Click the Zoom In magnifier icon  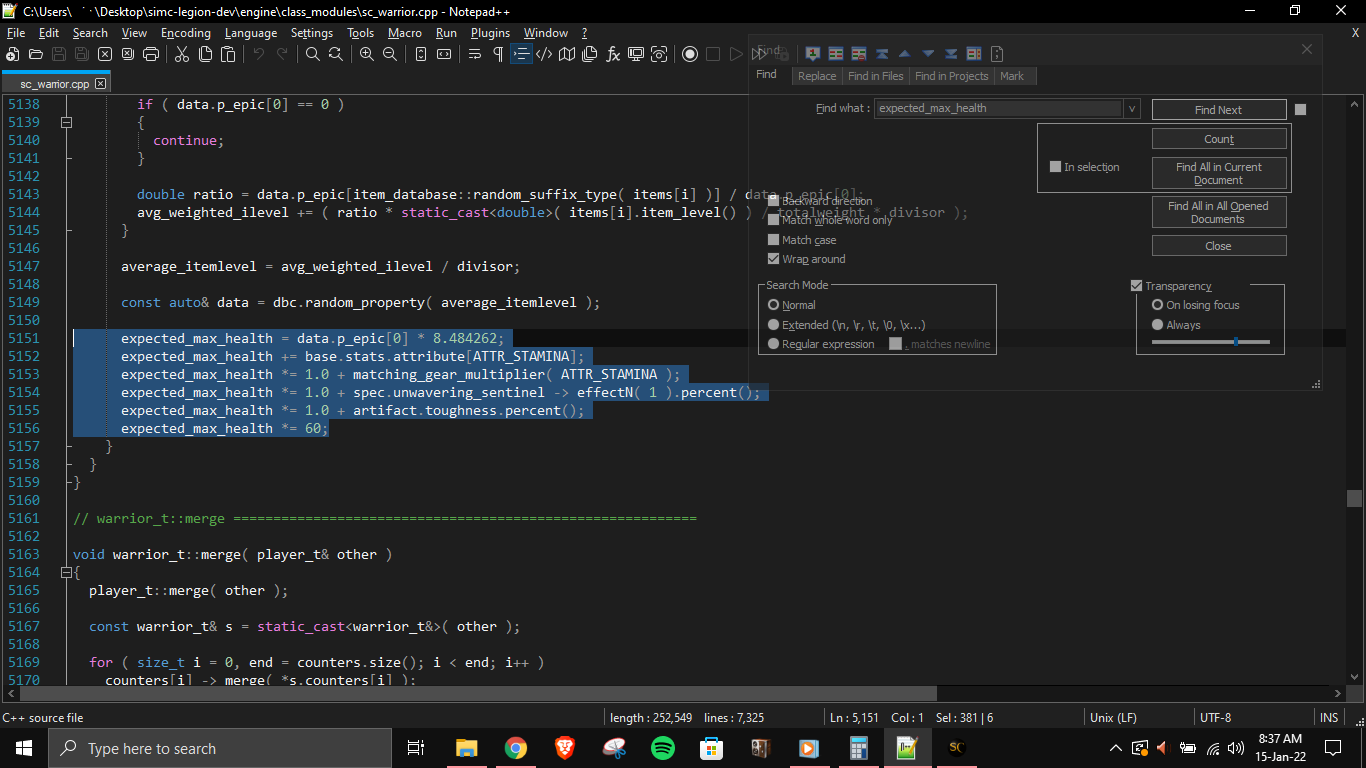coord(367,54)
